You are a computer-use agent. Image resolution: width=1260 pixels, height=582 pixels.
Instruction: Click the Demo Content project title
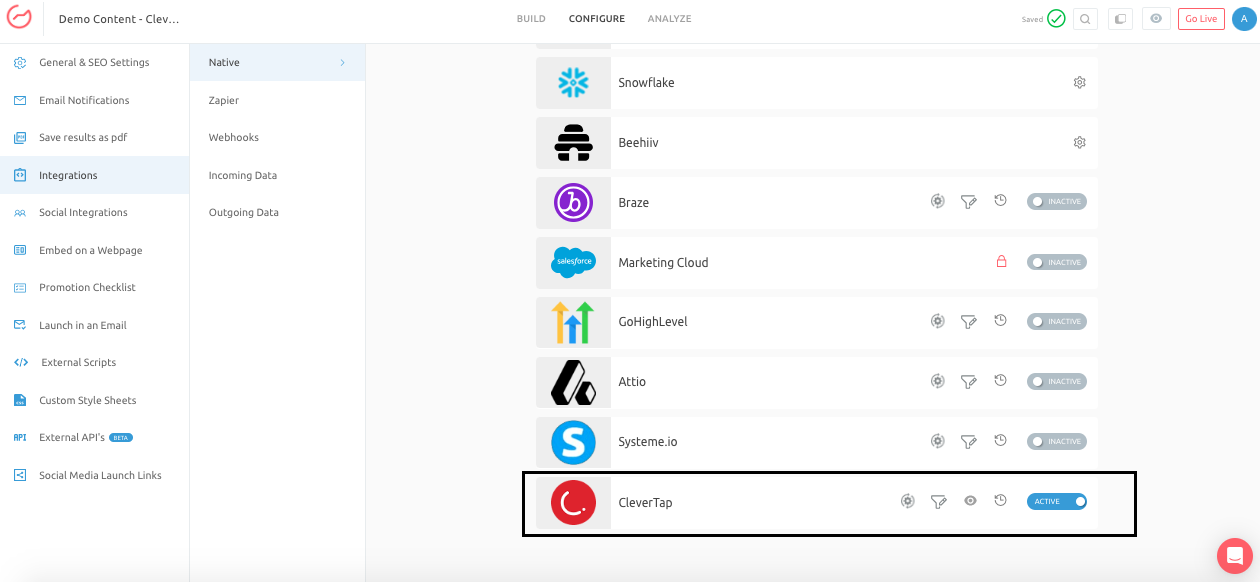coord(119,19)
